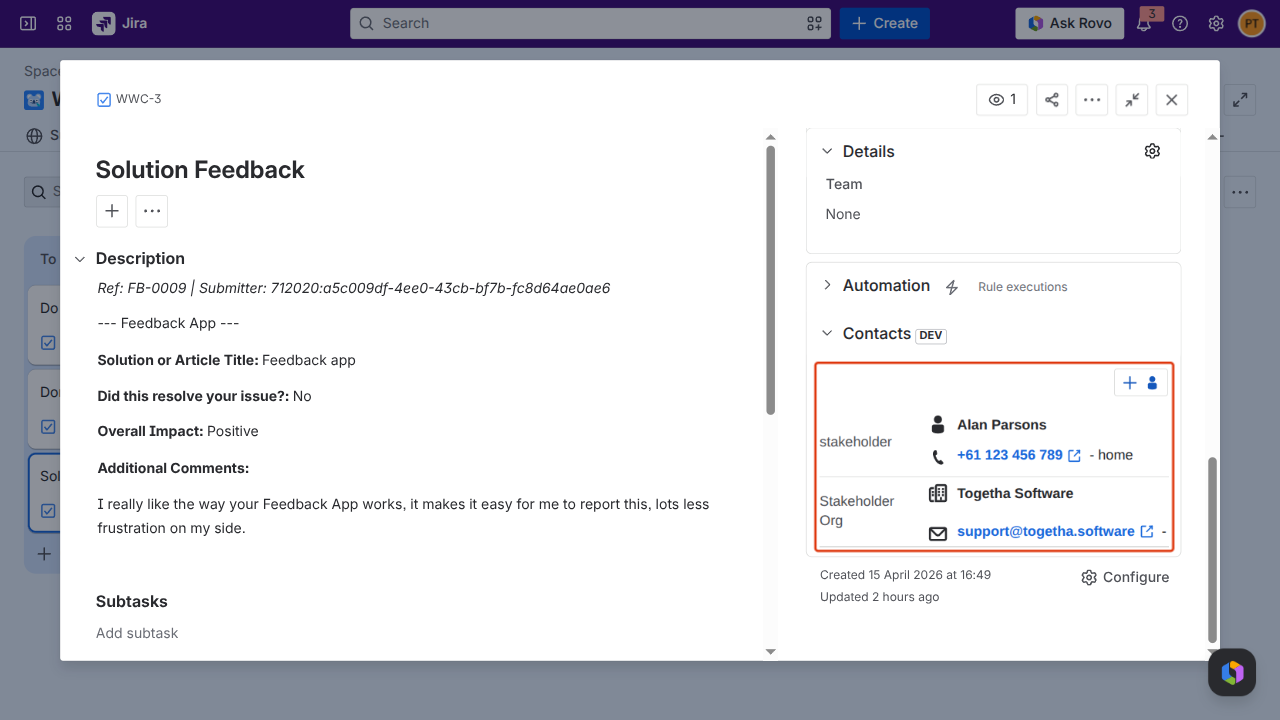Screen dimensions: 1280x720
Task: Click the Configure link with gear
Action: [x=1125, y=578]
